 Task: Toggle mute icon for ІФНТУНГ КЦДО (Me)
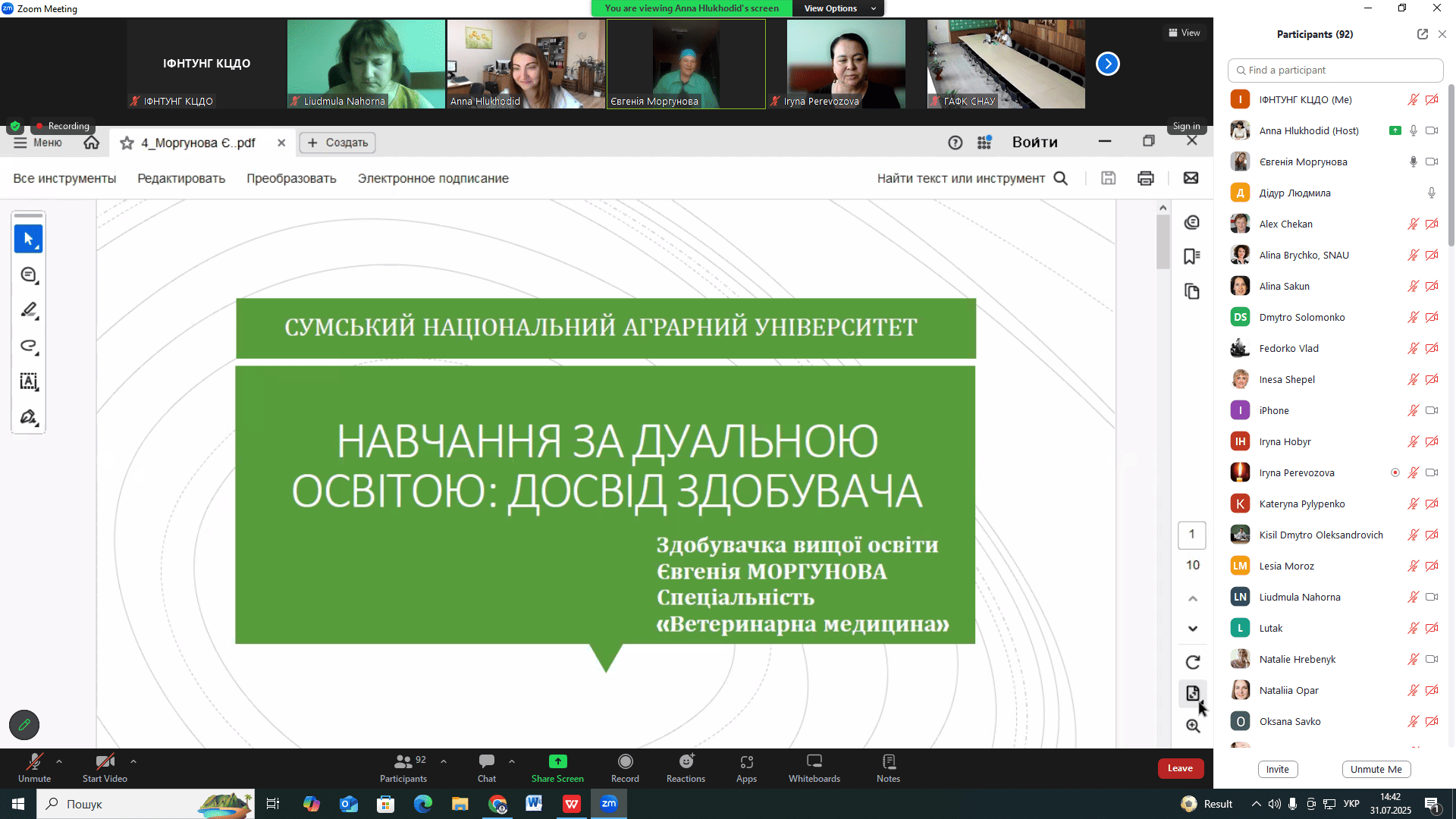click(x=1414, y=100)
